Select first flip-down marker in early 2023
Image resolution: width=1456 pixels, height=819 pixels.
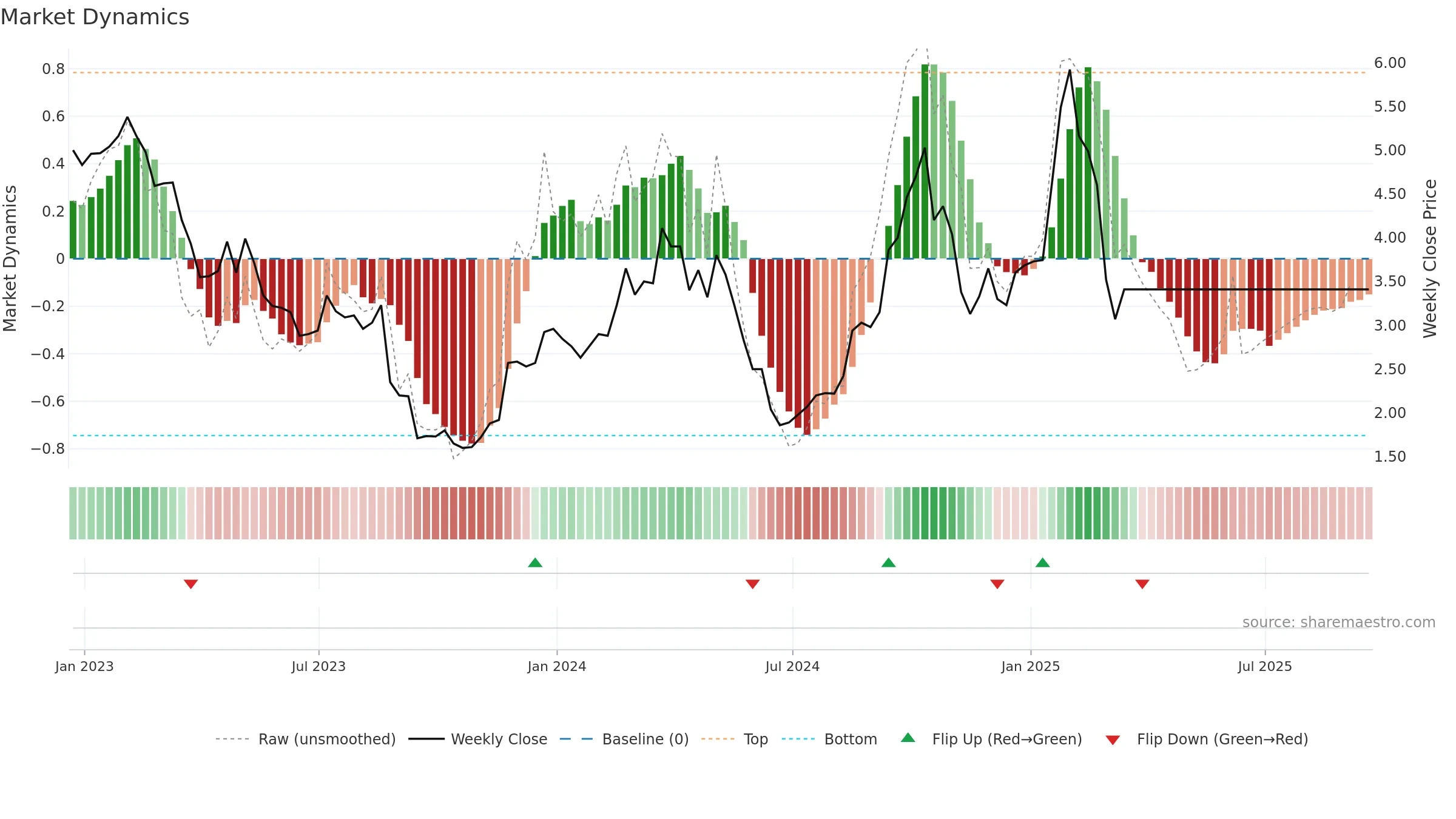pos(191,584)
